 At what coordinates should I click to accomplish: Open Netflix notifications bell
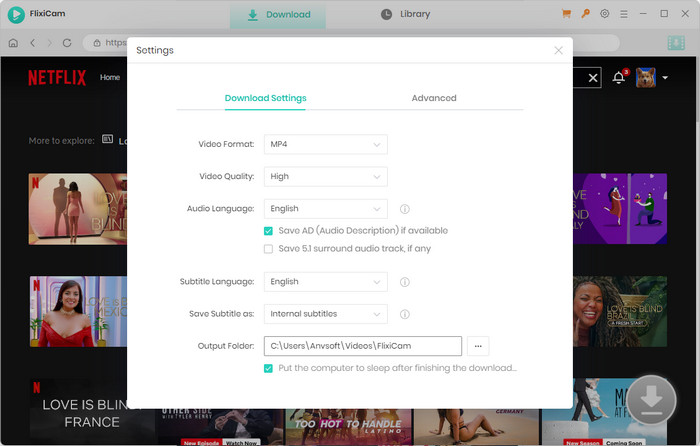(x=619, y=77)
